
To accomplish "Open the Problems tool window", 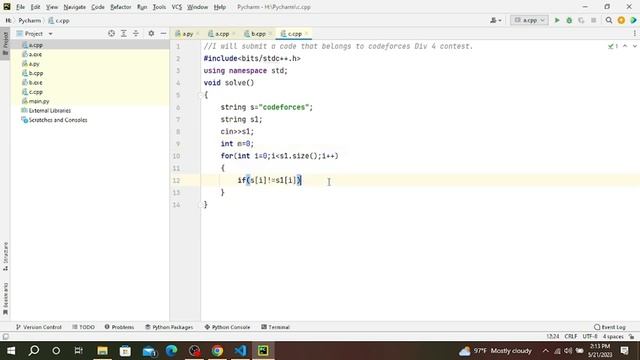I will (x=119, y=327).
